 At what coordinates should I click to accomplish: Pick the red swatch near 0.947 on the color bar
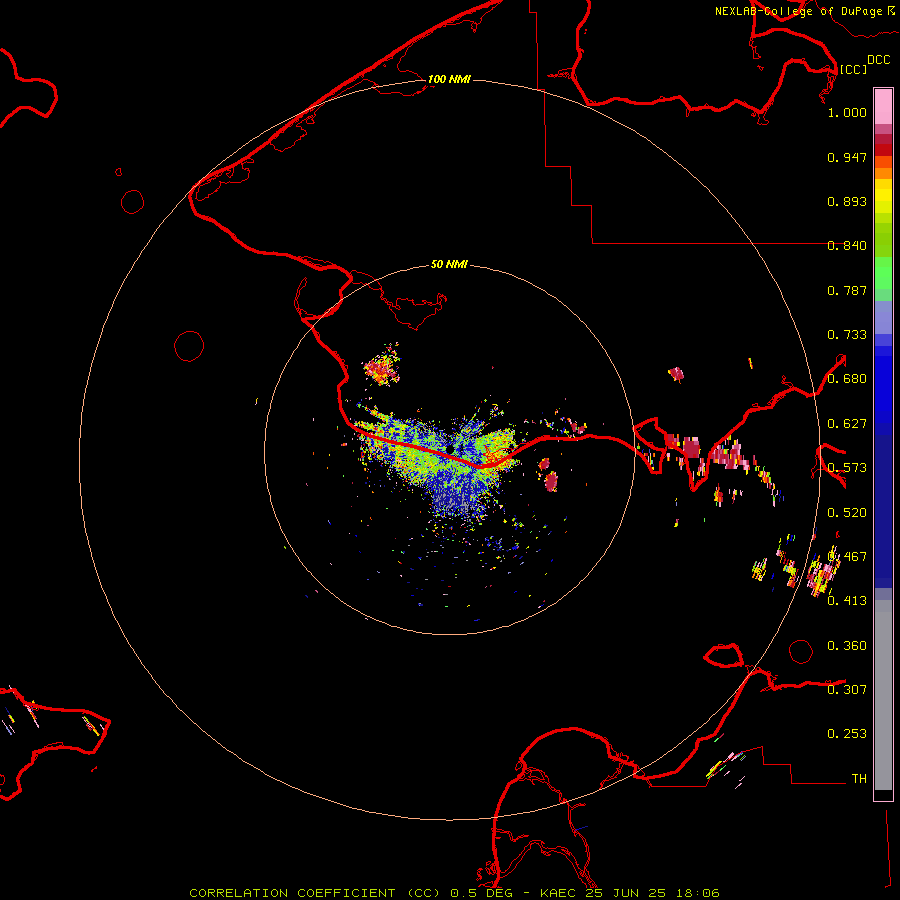(883, 150)
